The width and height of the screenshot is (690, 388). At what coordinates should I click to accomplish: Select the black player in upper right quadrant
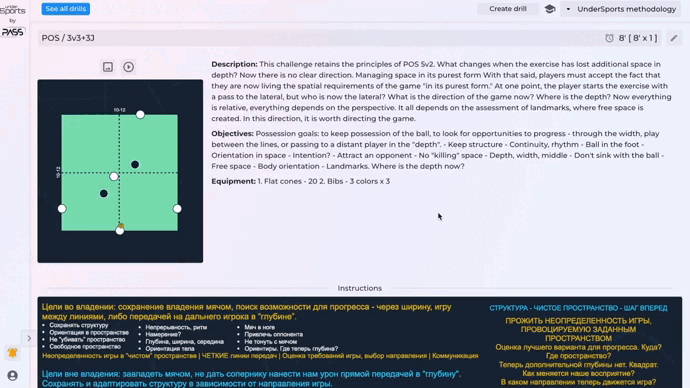coord(135,165)
